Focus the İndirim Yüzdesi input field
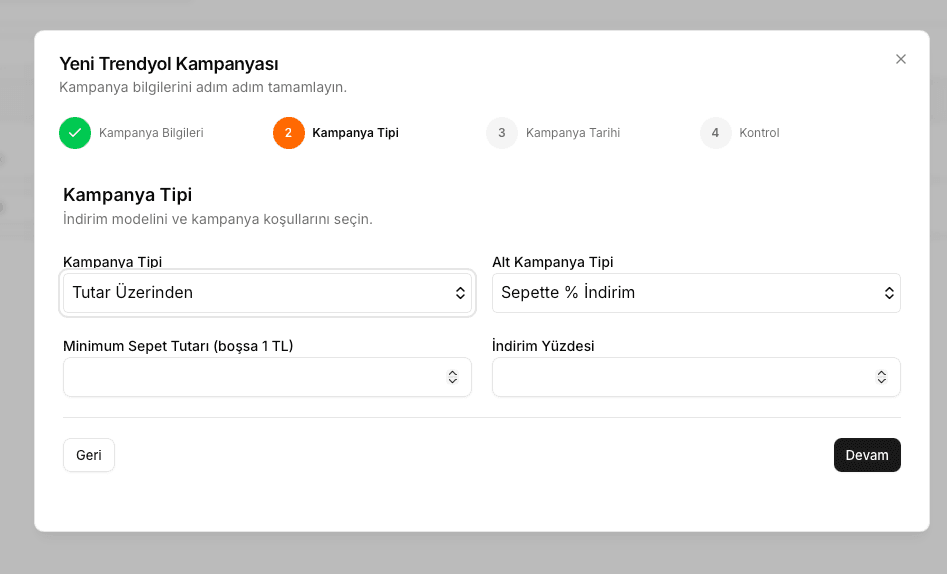 tap(696, 377)
